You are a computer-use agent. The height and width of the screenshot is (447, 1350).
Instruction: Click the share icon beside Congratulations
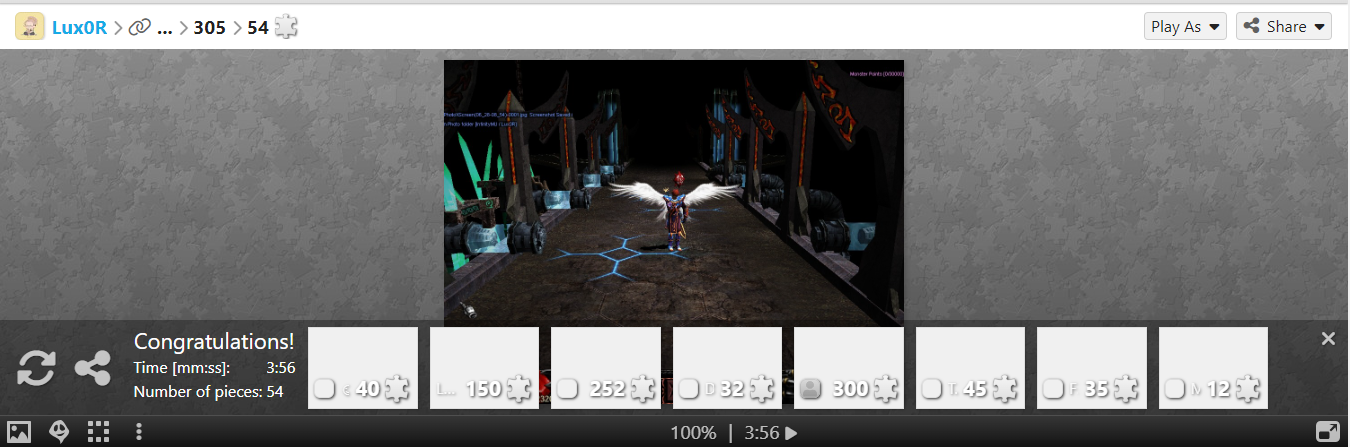point(93,369)
